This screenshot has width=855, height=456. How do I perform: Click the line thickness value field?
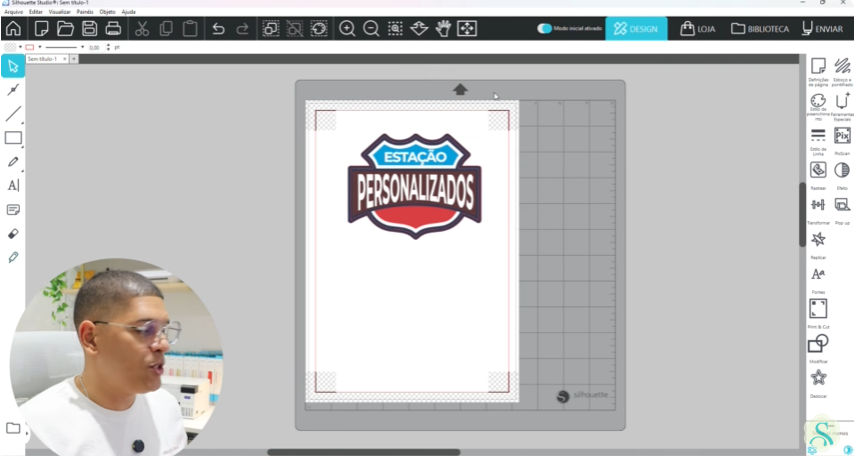coord(95,47)
